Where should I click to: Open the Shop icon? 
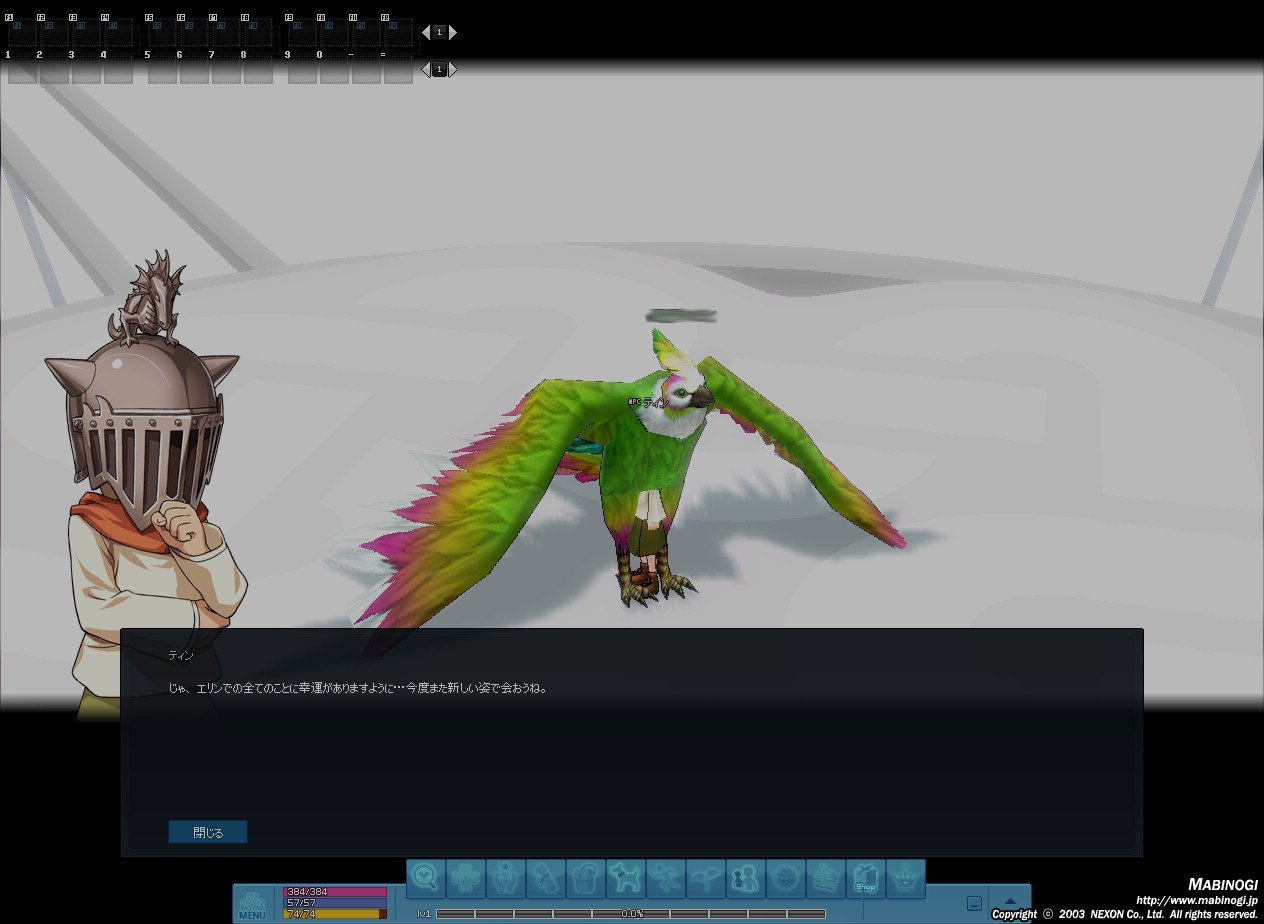(866, 878)
